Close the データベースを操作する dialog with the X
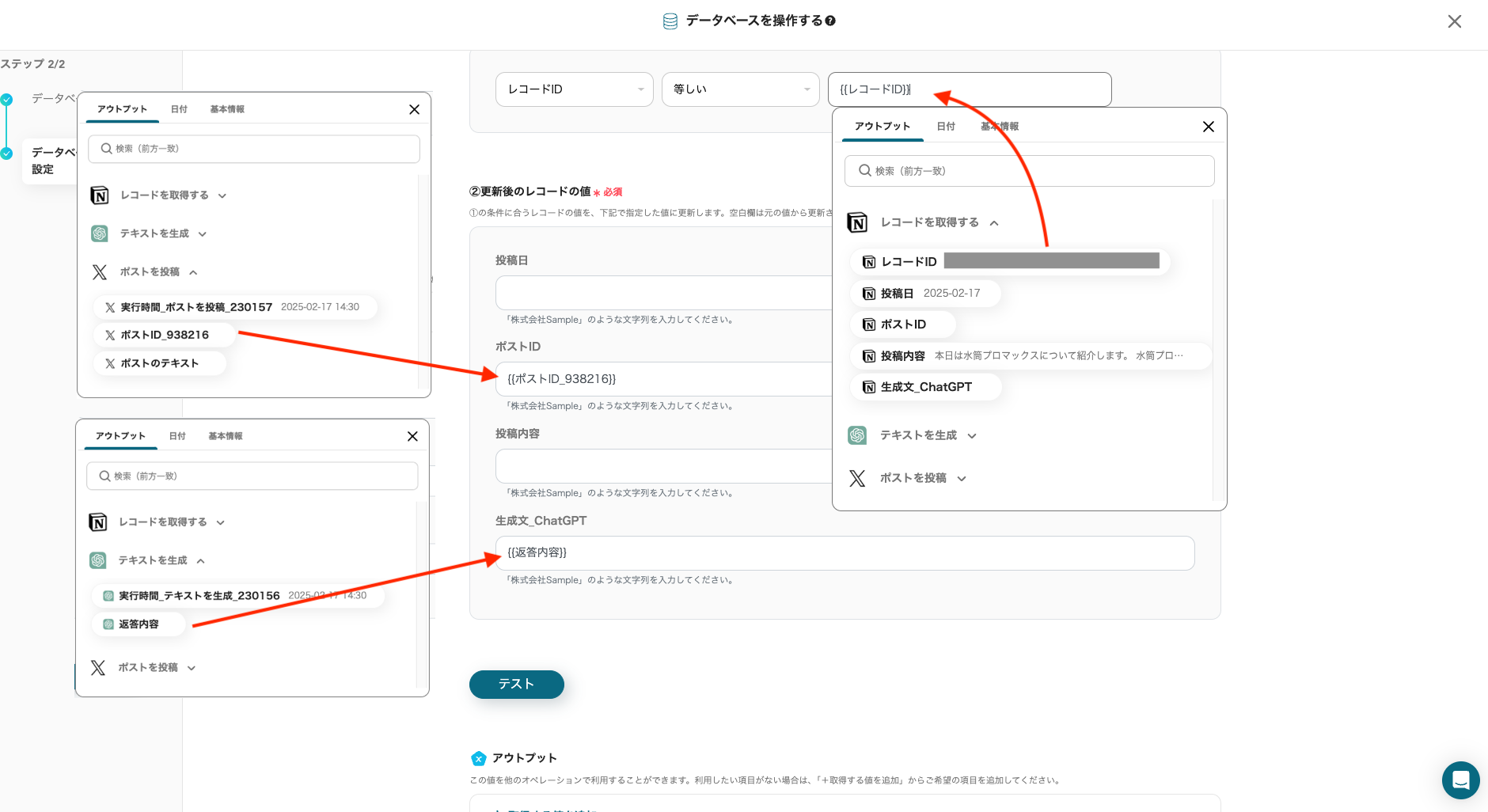This screenshot has width=1488, height=812. 1455,21
